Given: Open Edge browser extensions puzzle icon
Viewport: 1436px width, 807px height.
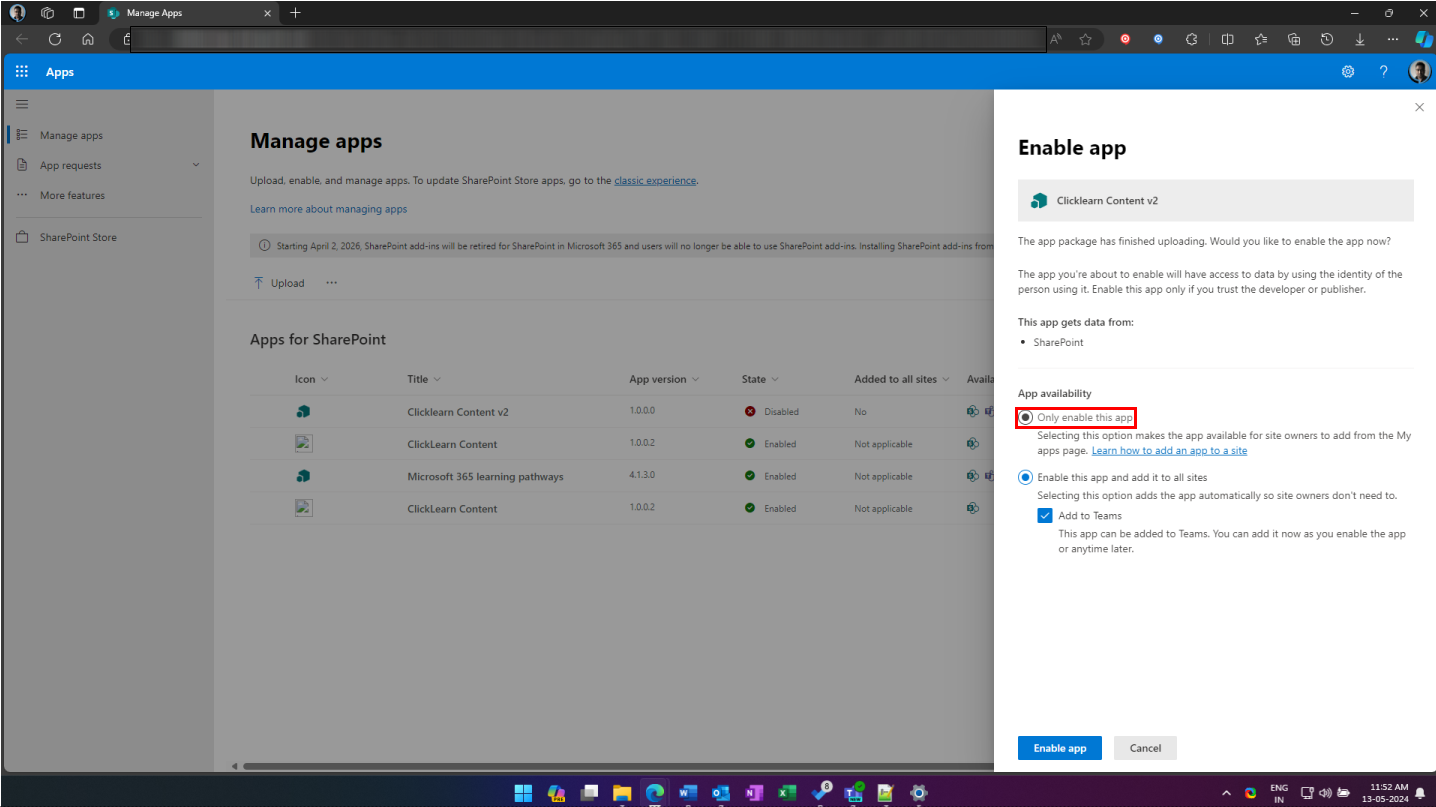Looking at the screenshot, I should (x=1191, y=39).
